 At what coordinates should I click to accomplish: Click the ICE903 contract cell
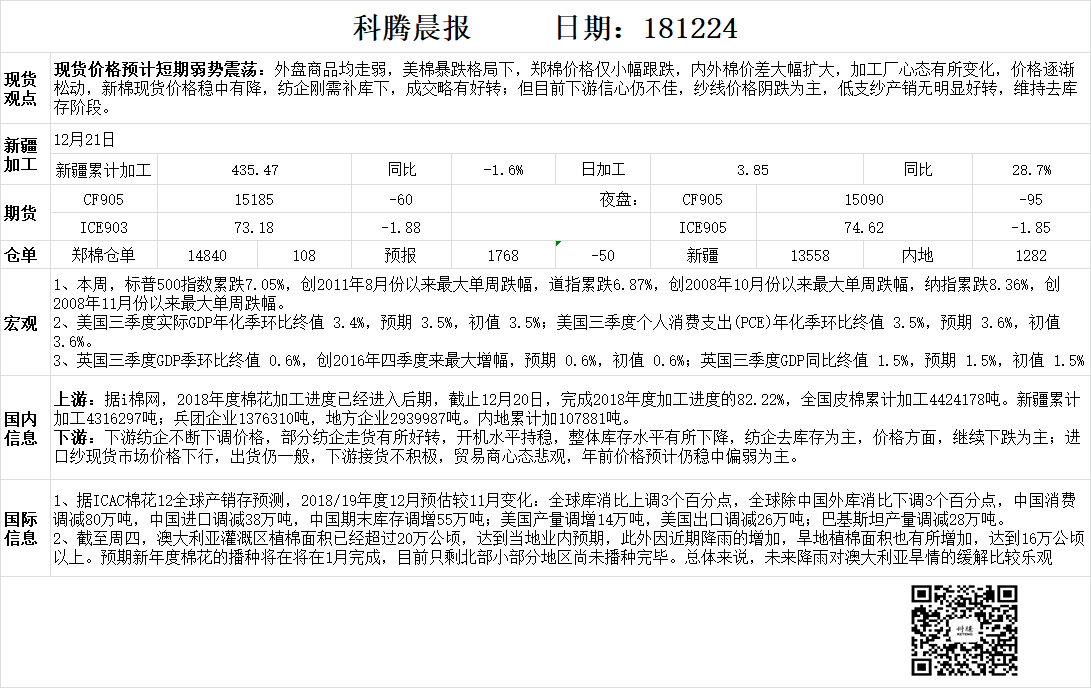pos(103,228)
